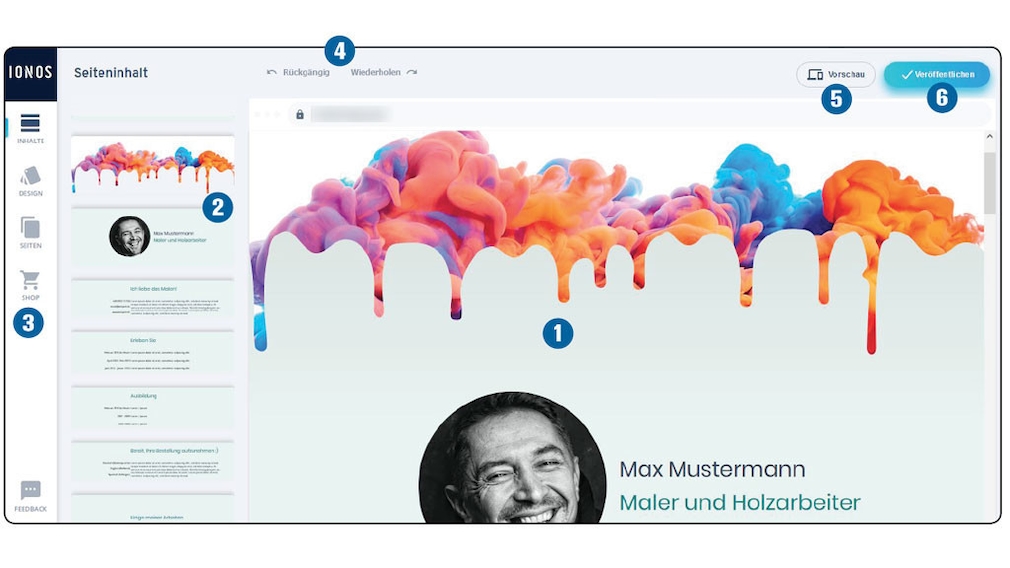Click the Max Mustermann portrait photo in preview
The height and width of the screenshot is (568, 1010).
(512, 462)
